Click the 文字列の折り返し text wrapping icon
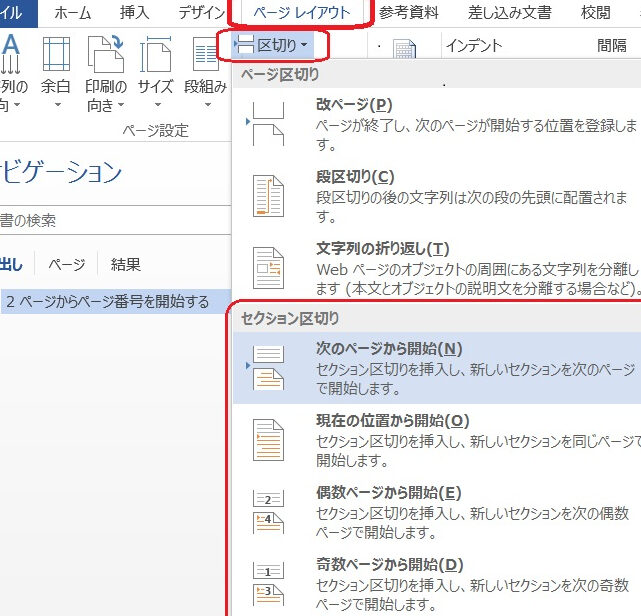 268,268
